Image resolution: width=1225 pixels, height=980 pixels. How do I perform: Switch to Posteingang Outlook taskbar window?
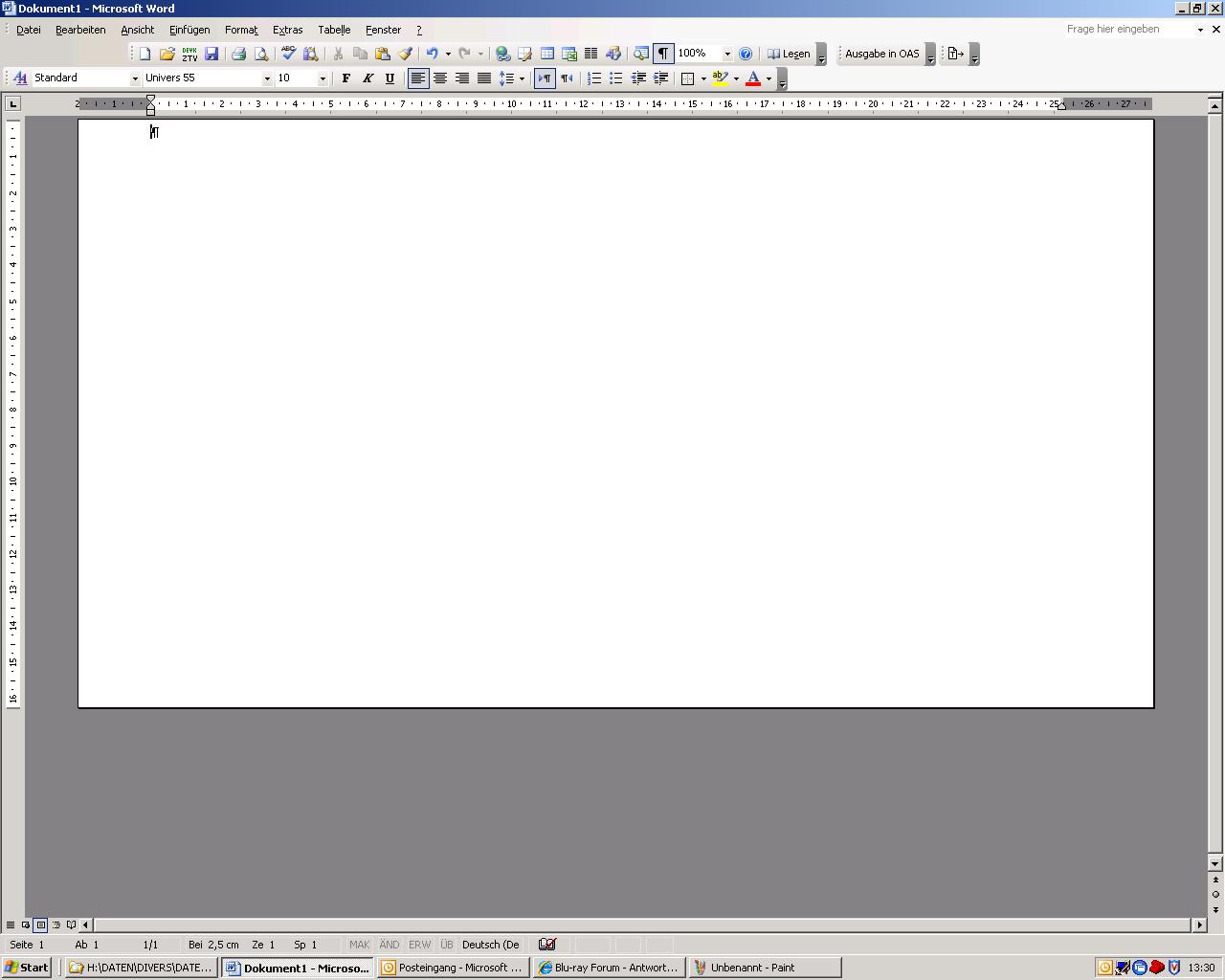[x=454, y=968]
